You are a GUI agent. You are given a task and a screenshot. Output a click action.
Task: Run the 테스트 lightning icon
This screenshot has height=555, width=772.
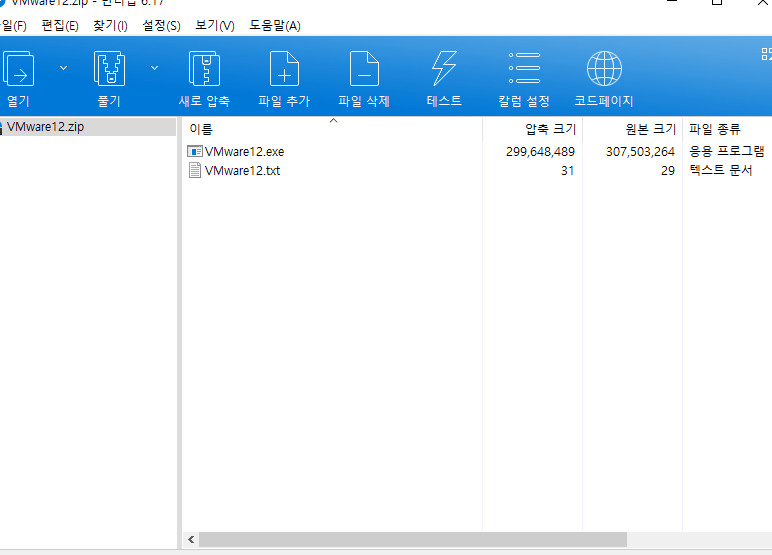click(444, 69)
